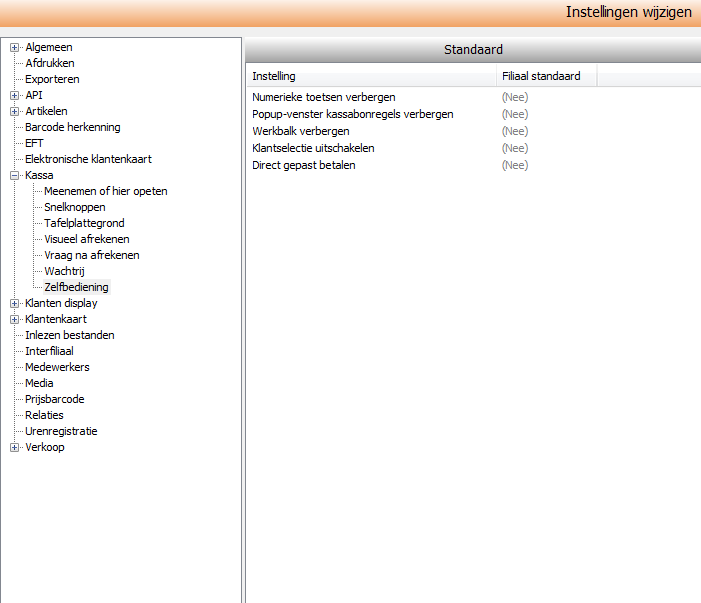Select Numerieke toetsen verbergen setting
The width and height of the screenshot is (701, 603).
324,97
